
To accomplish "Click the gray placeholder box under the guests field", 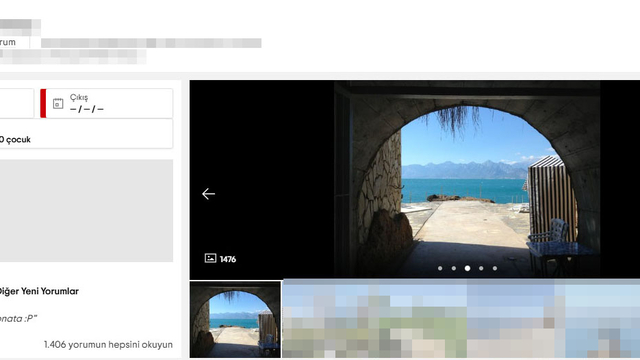I will [86, 211].
